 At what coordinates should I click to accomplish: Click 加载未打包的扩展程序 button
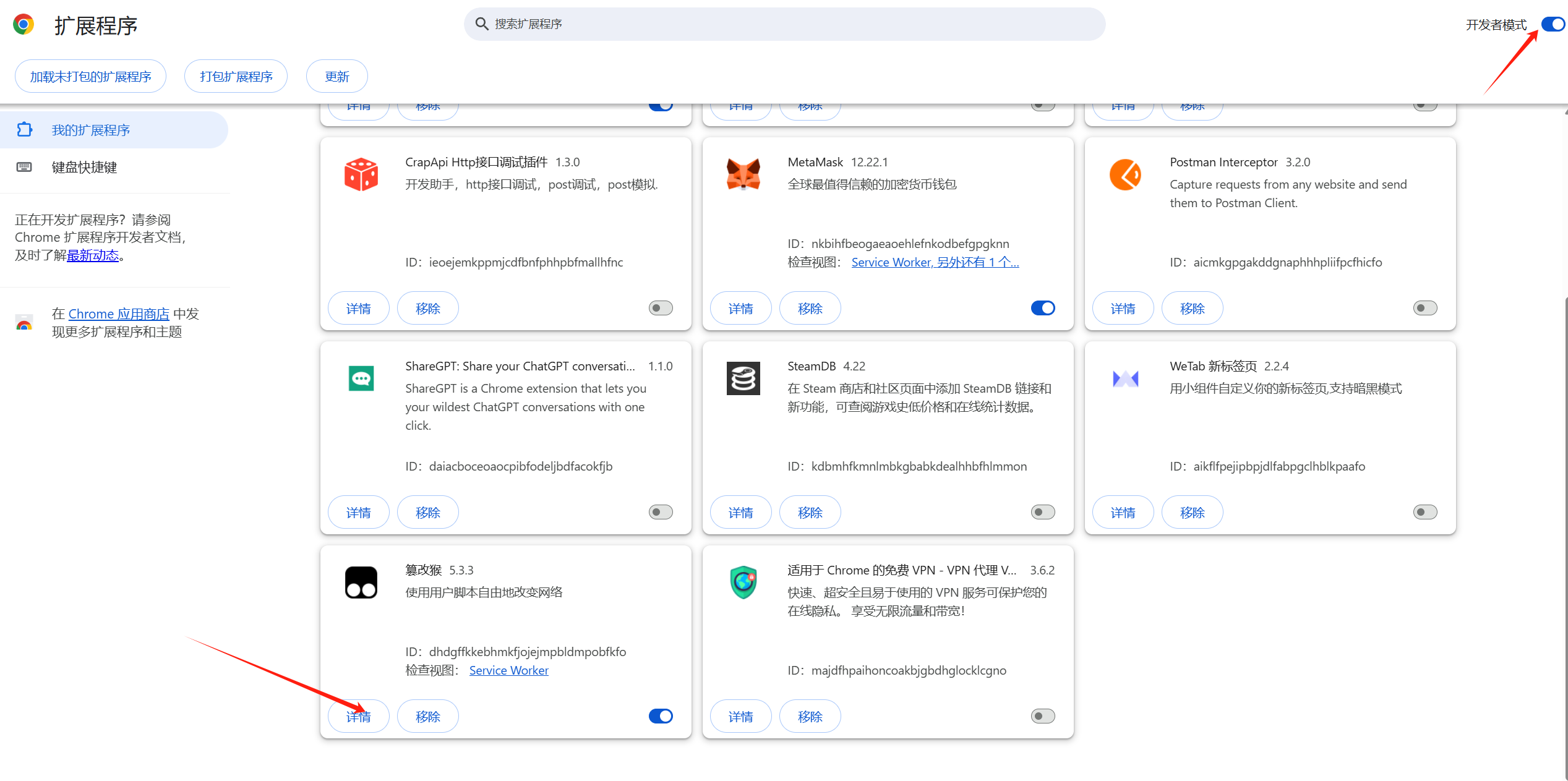pyautogui.click(x=90, y=77)
